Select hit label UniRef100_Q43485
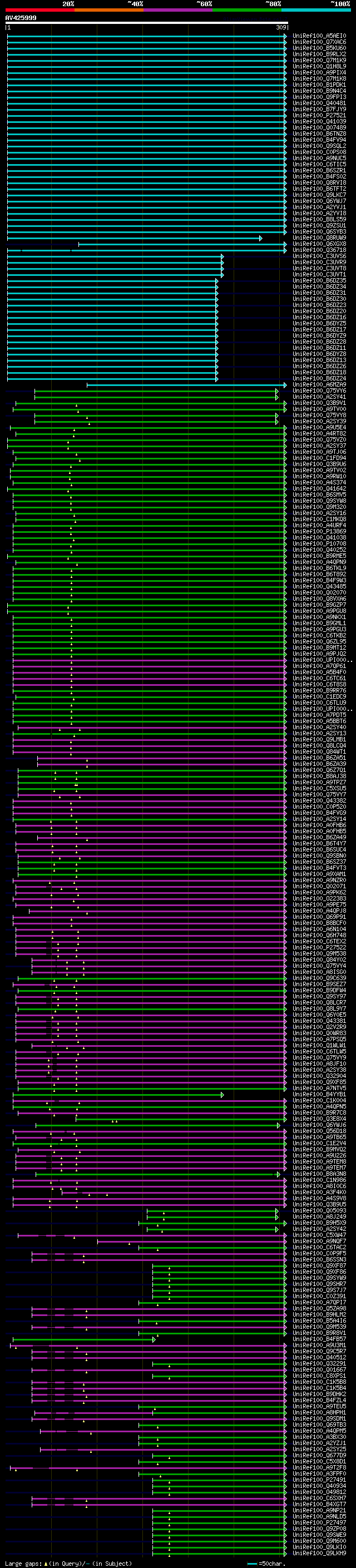356x1568 pixels. coord(319,587)
